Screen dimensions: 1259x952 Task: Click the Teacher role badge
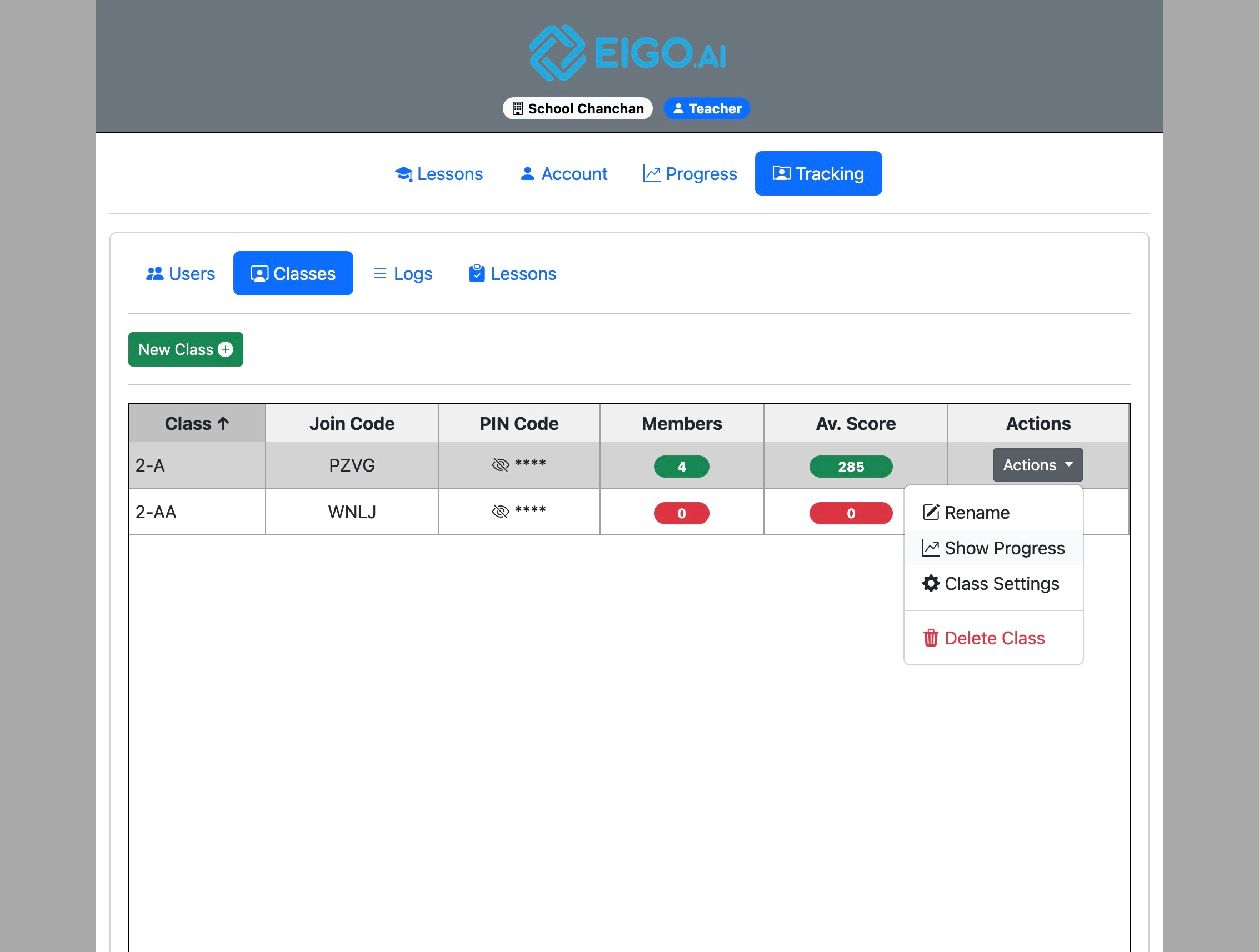tap(706, 108)
